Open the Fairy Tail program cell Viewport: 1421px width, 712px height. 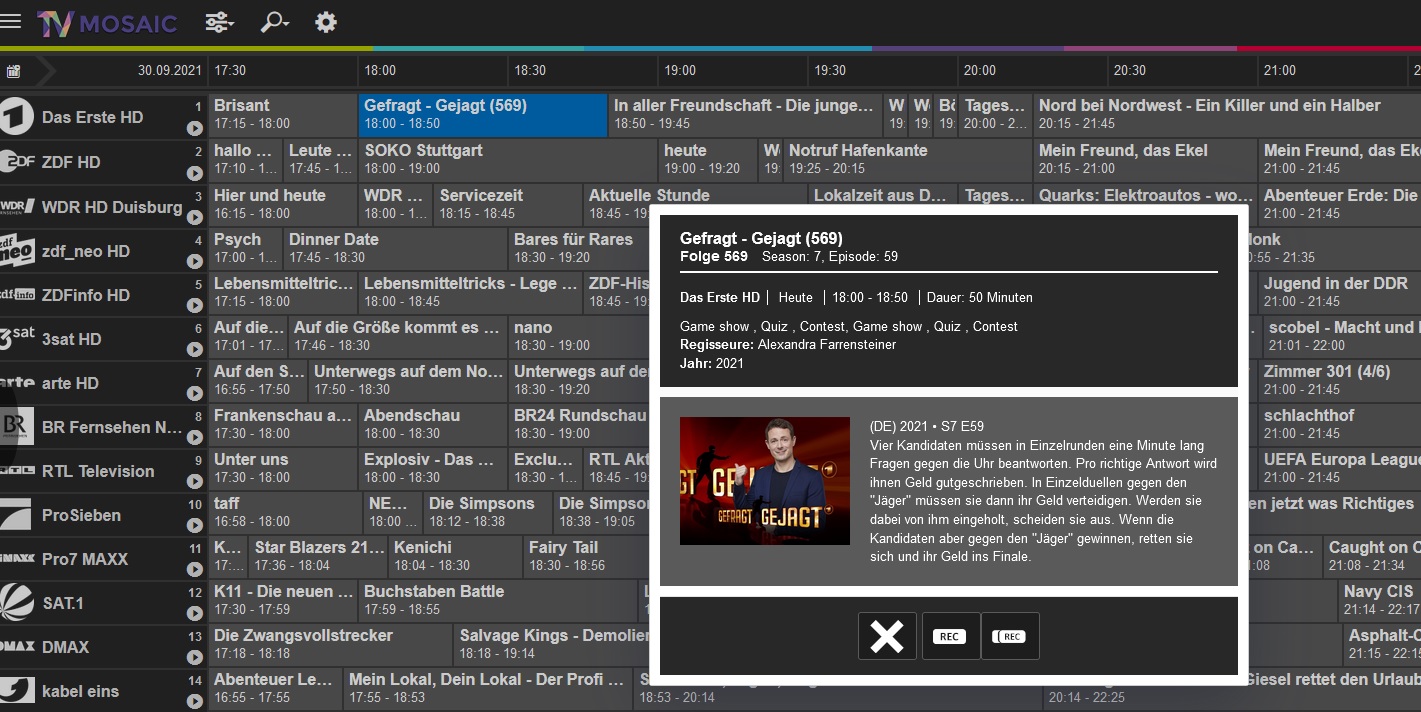click(588, 556)
